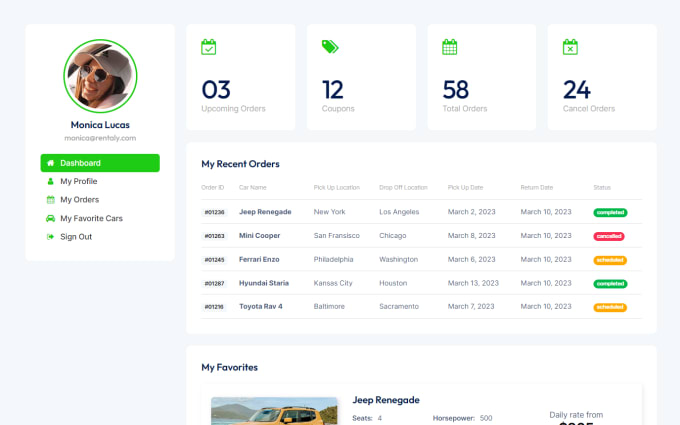Click the Coupons tags icon
Screen dimensions: 680x425
tap(330, 46)
